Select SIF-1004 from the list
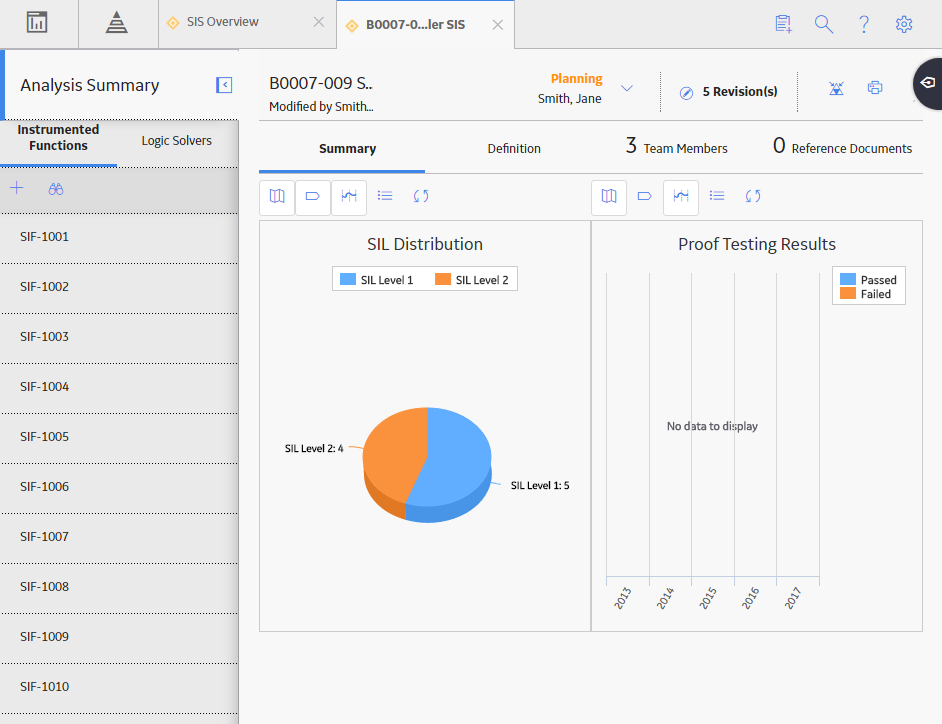This screenshot has width=942, height=724. [119, 386]
